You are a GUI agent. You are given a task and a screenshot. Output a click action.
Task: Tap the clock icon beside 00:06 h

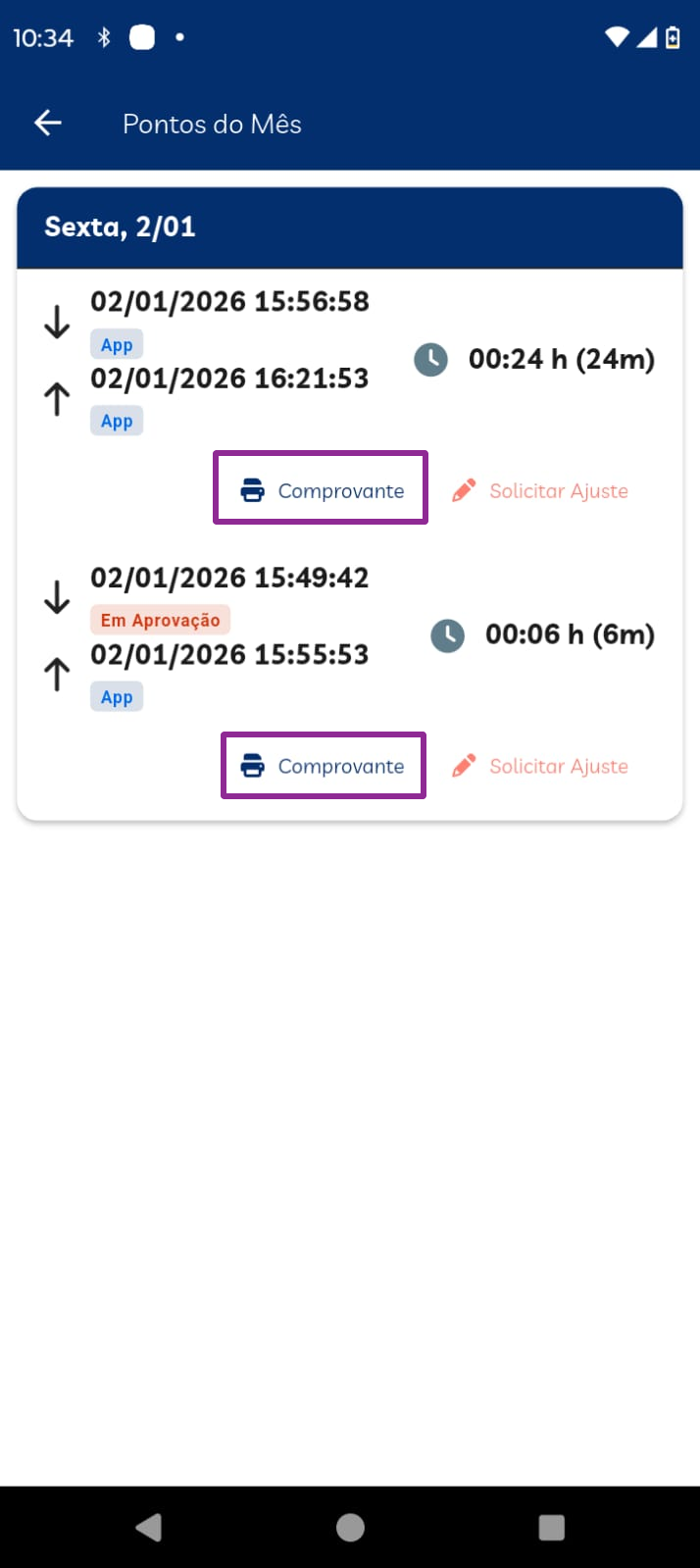pos(448,635)
